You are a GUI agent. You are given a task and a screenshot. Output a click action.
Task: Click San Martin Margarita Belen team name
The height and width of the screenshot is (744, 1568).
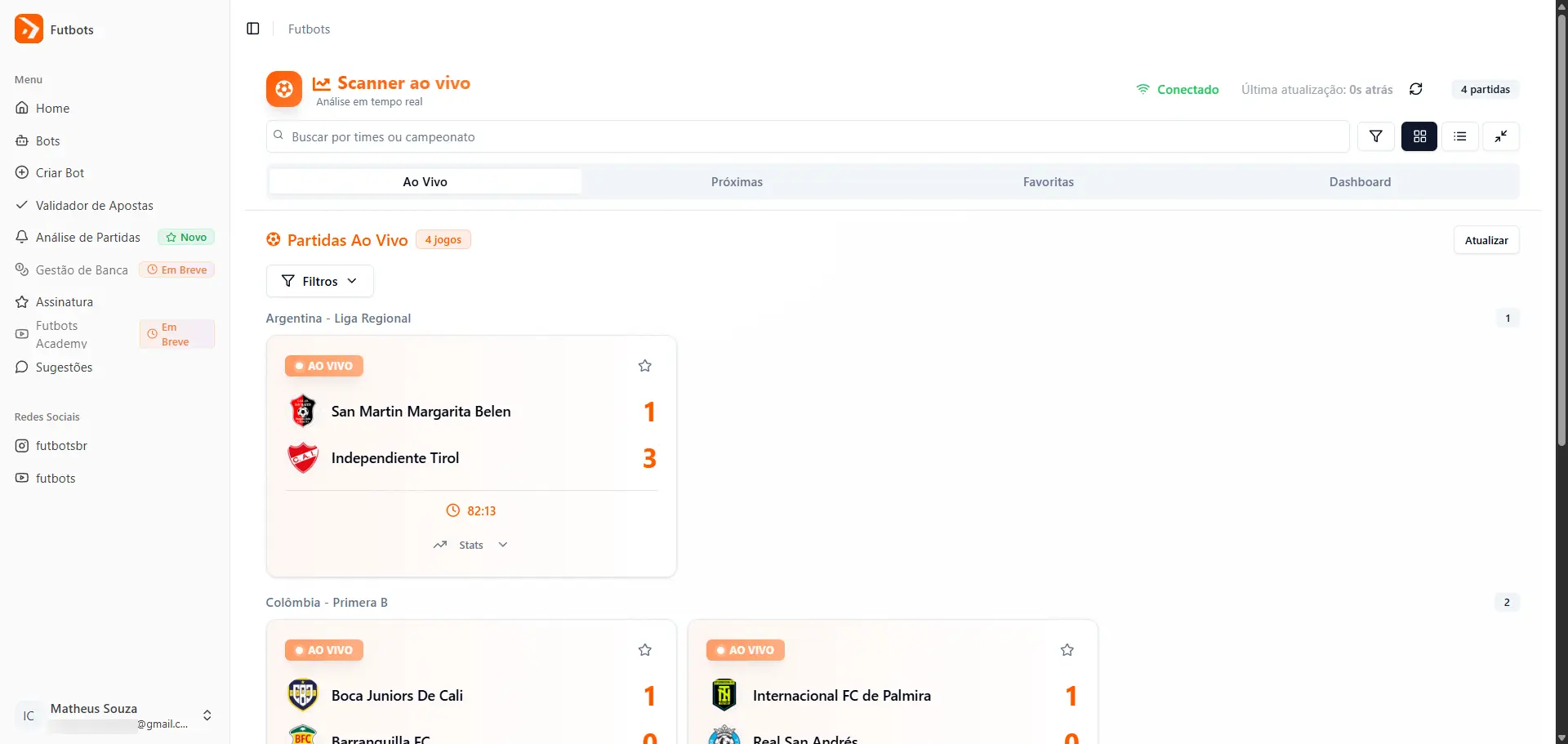click(x=421, y=412)
